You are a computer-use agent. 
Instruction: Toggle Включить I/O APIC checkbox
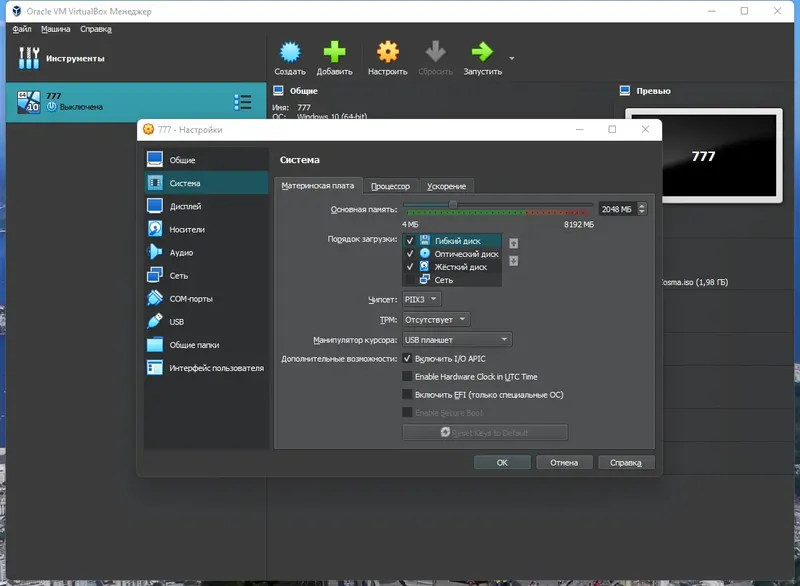click(407, 359)
